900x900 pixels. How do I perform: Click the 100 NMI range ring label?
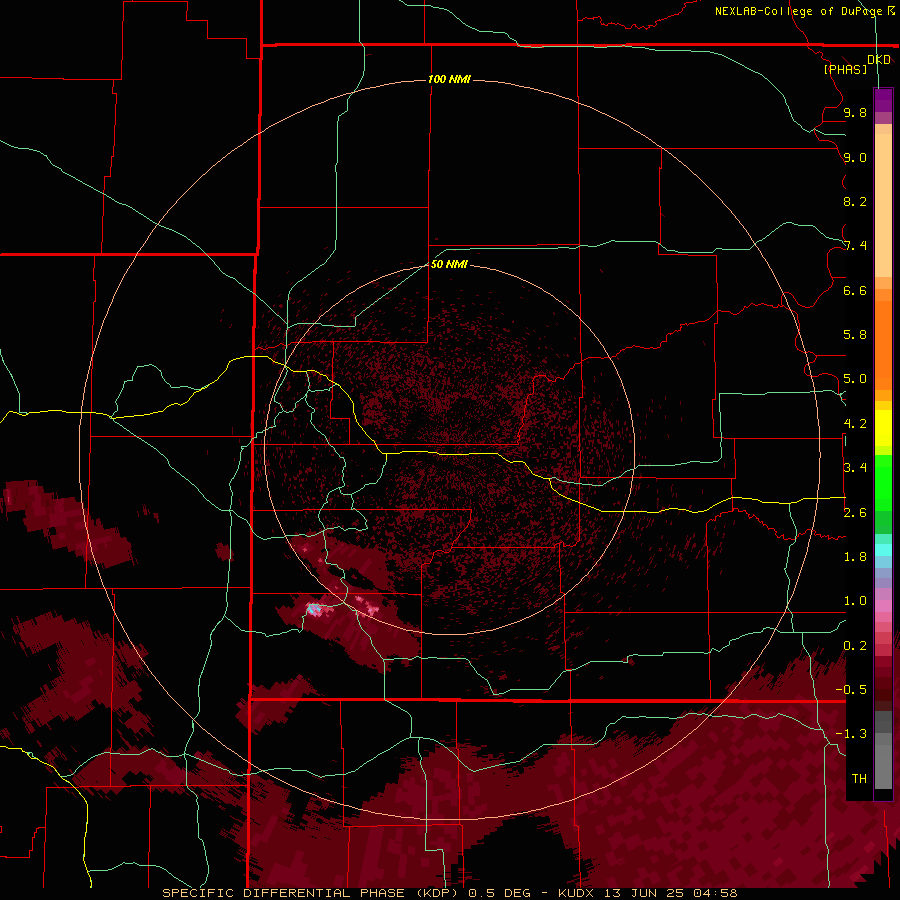click(x=449, y=79)
